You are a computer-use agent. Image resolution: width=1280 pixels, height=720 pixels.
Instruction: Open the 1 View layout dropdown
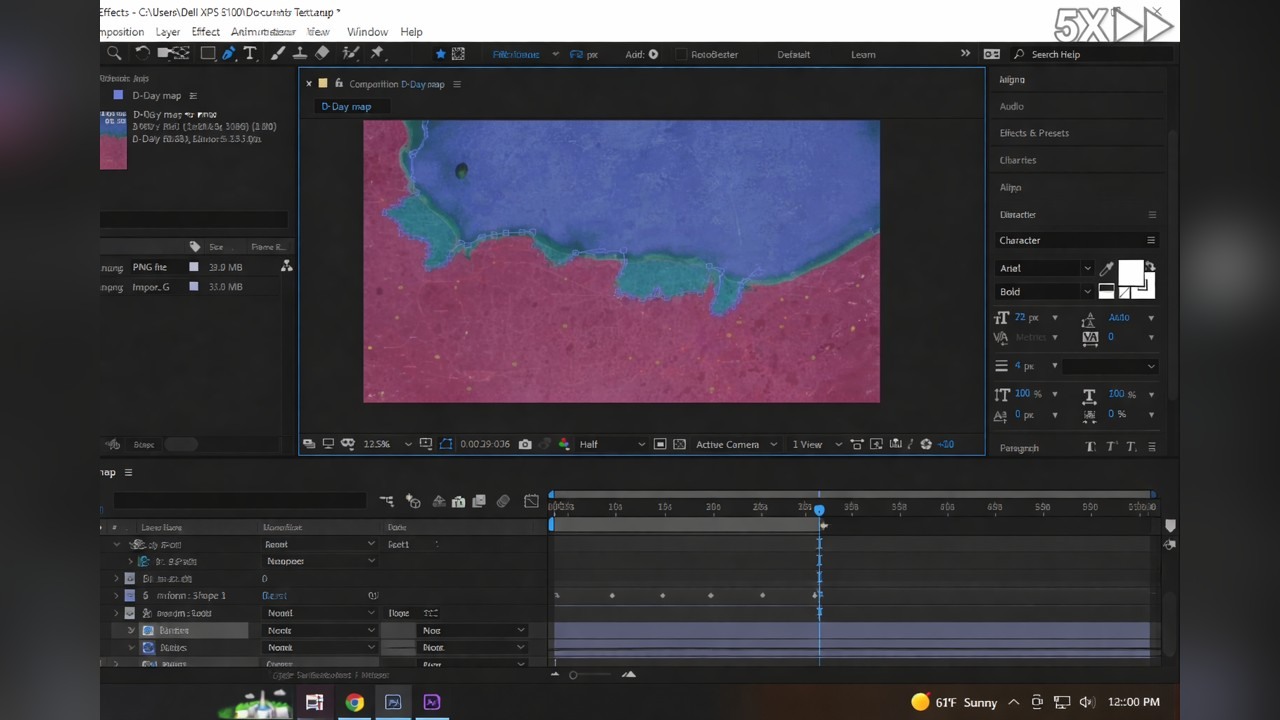(x=815, y=444)
